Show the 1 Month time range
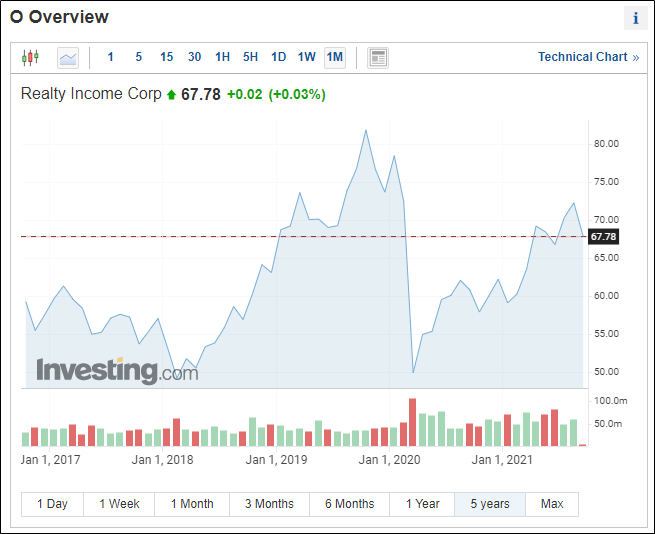Image resolution: width=655 pixels, height=534 pixels. click(192, 504)
